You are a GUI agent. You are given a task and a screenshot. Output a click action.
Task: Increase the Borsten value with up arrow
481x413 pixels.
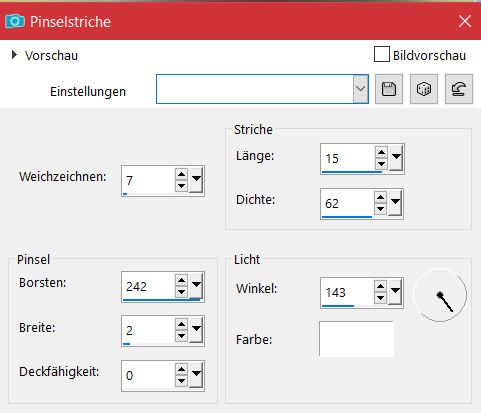coord(181,281)
